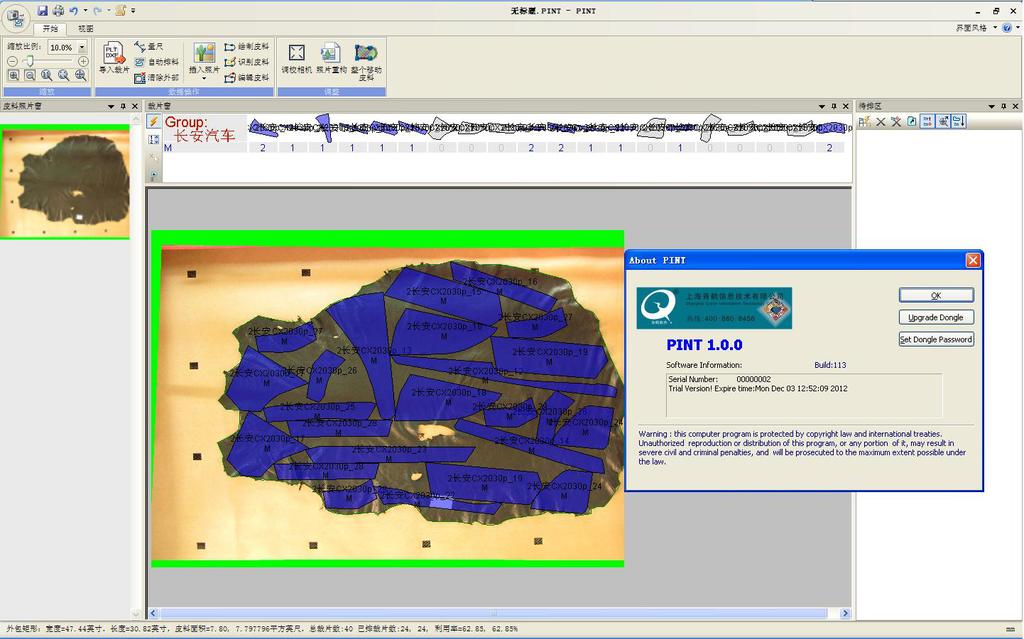This screenshot has height=639, width=1024.
Task: Open the zoom ratio 10.0% dropdown
Action: point(82,47)
